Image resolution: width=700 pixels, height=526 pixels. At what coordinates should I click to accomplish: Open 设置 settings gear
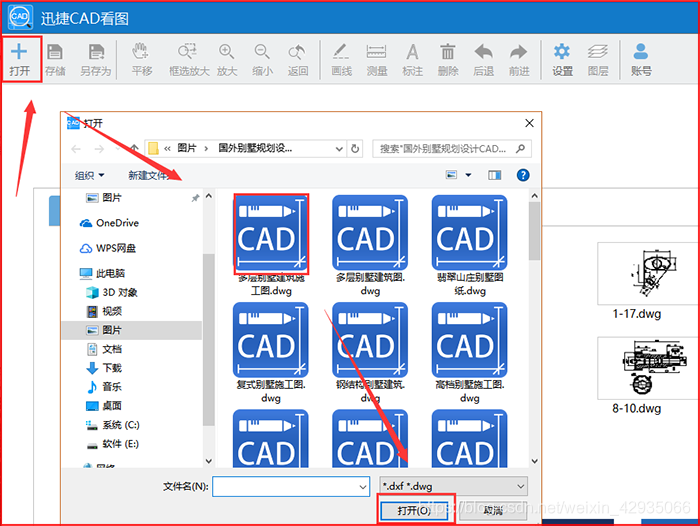562,59
